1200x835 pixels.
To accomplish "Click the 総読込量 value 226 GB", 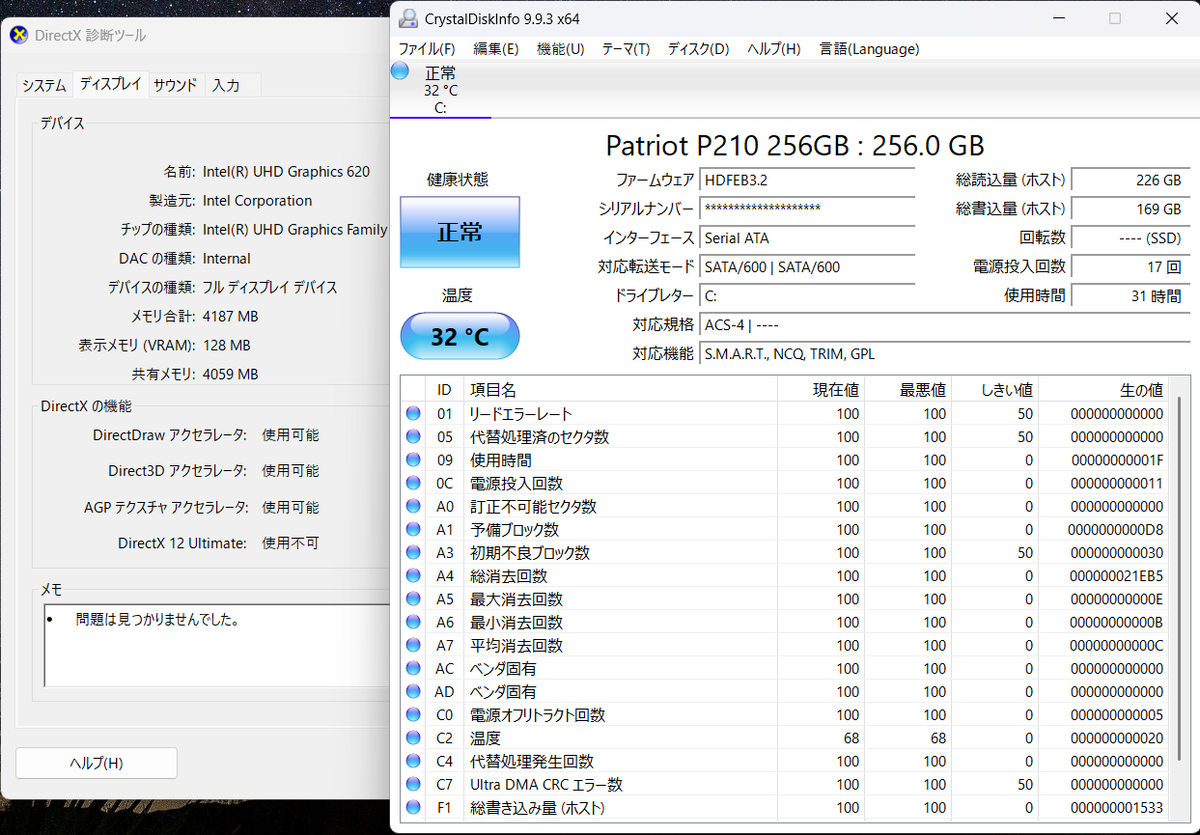I will [x=1130, y=180].
